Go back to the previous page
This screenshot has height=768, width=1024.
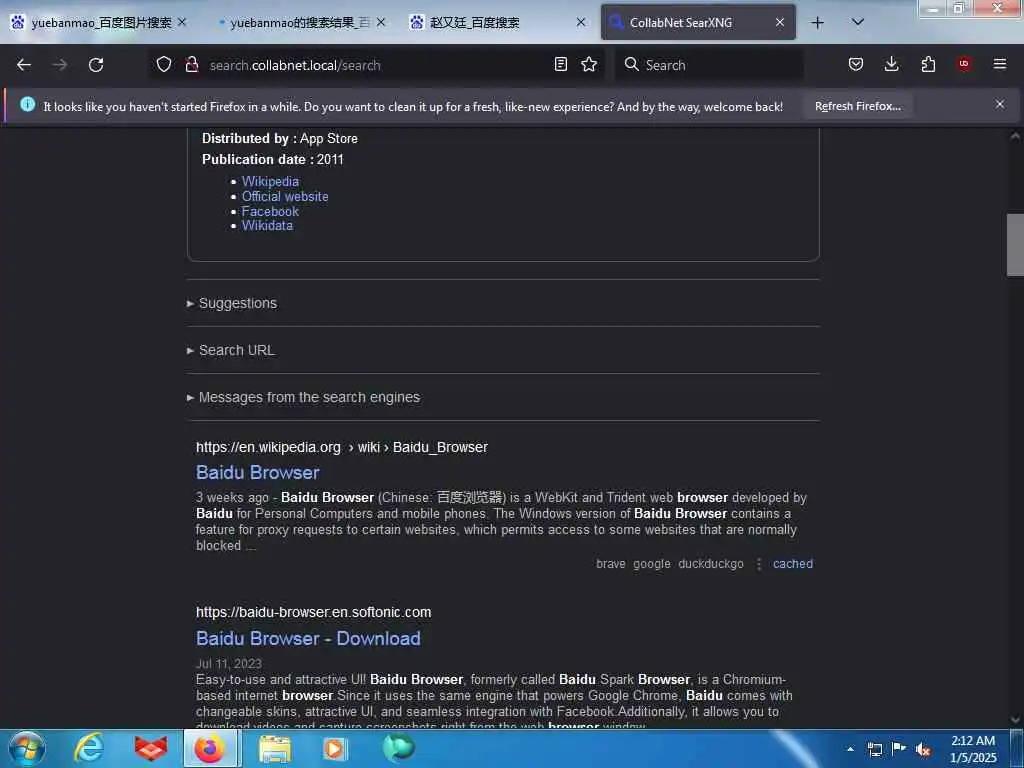24,65
